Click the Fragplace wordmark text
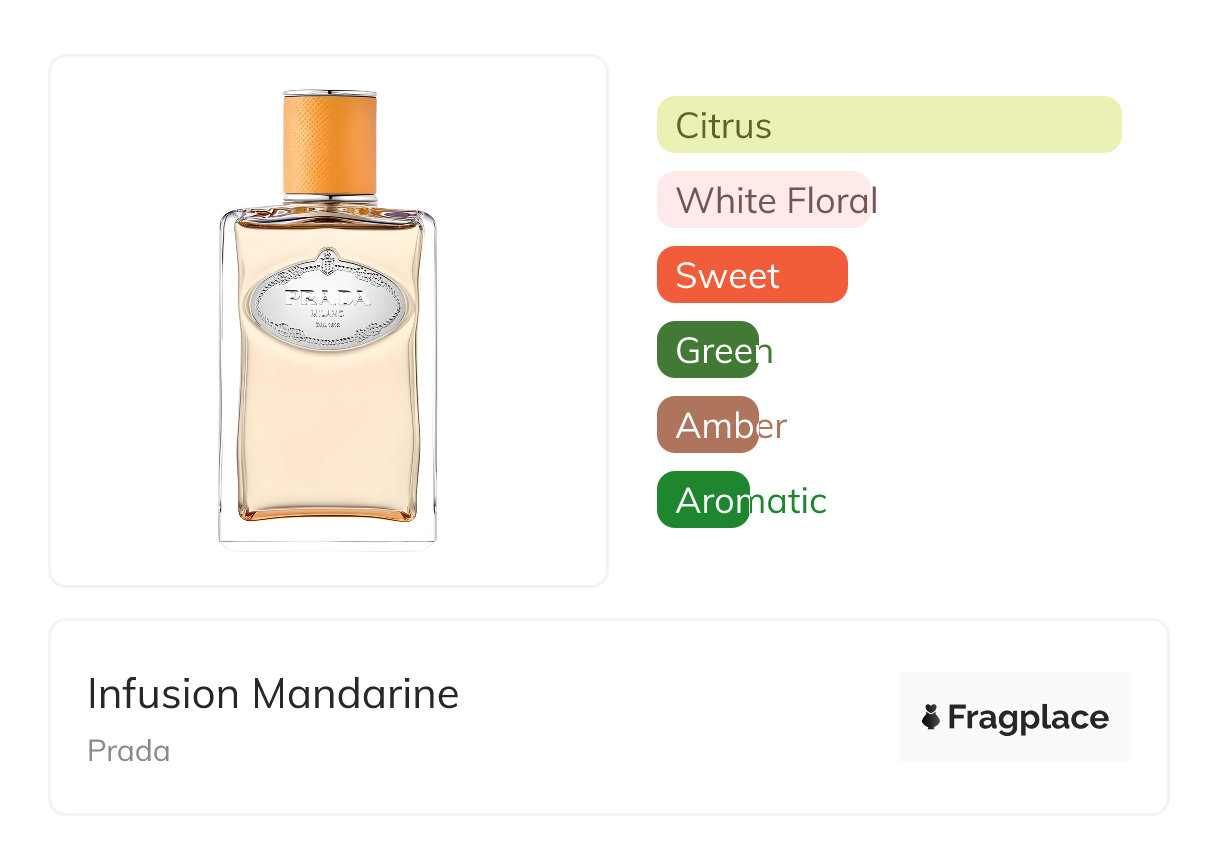Screen dimensions: 1218x864 tap(1028, 717)
